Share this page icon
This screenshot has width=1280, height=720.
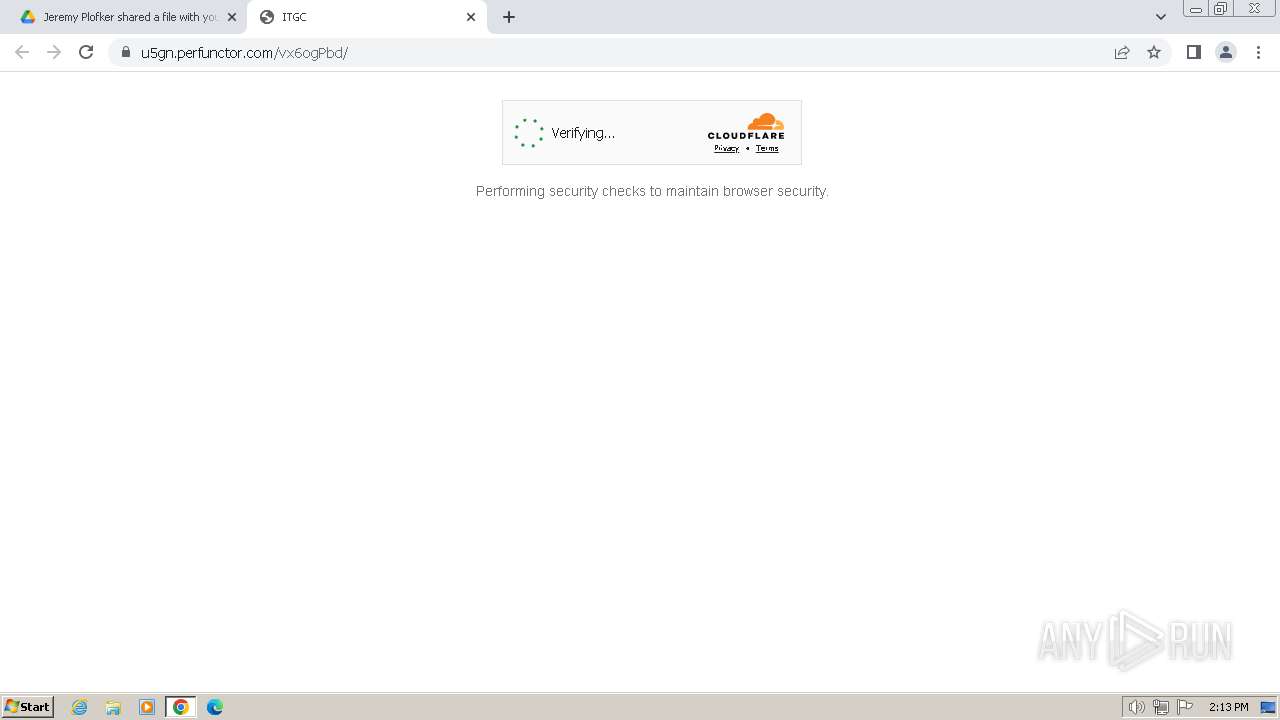coord(1122,52)
